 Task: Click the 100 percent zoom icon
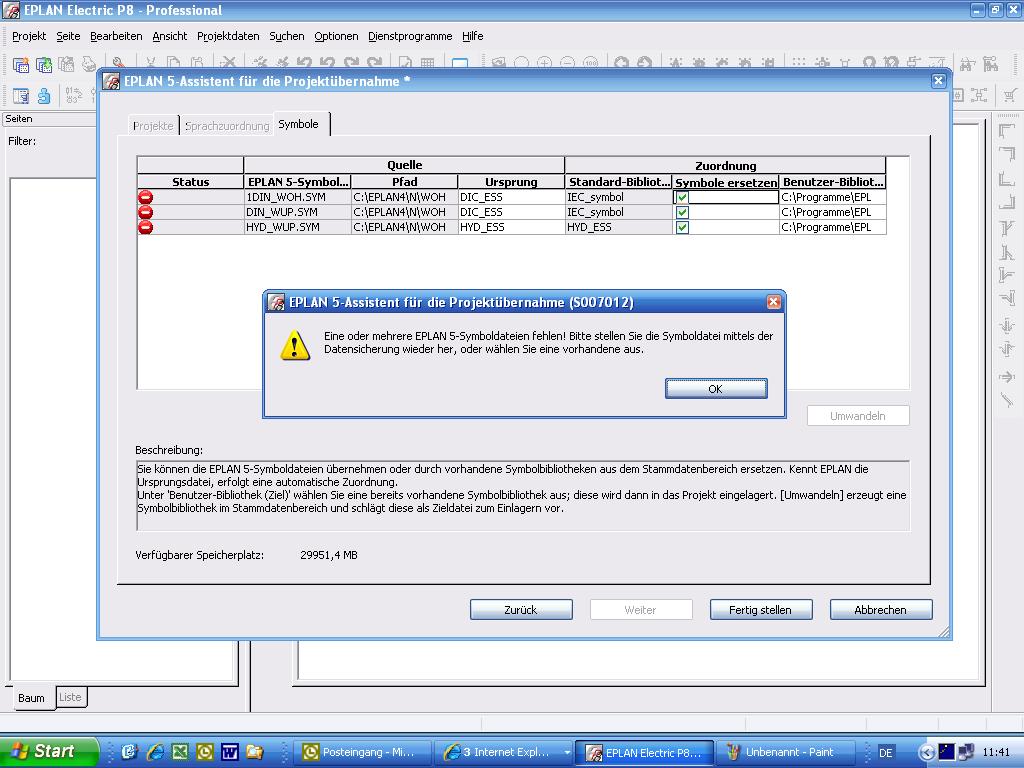pyautogui.click(x=590, y=63)
